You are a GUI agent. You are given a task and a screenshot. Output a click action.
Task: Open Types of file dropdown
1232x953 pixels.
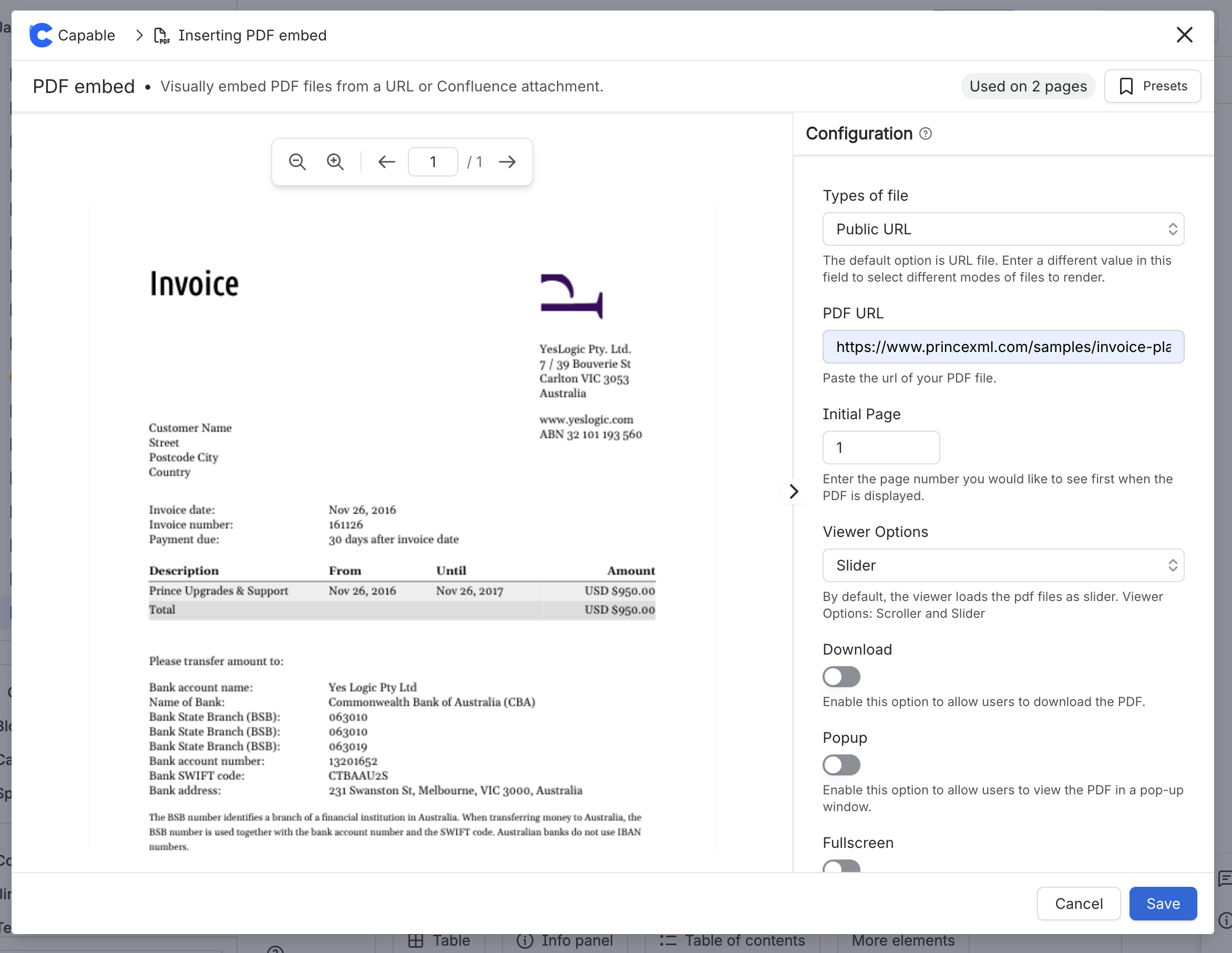click(x=1003, y=229)
